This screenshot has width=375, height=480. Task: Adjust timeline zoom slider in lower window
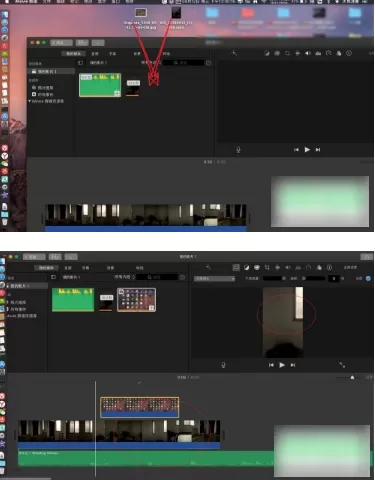349,377
